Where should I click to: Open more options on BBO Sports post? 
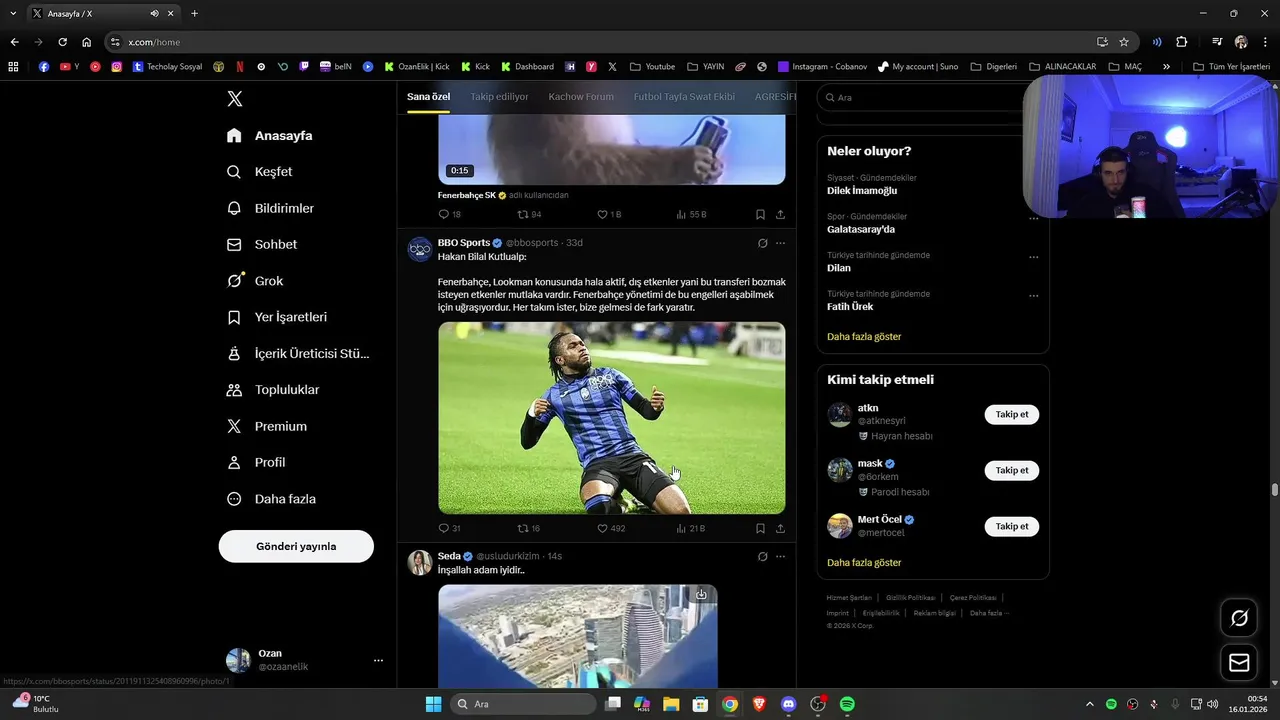[x=781, y=243]
